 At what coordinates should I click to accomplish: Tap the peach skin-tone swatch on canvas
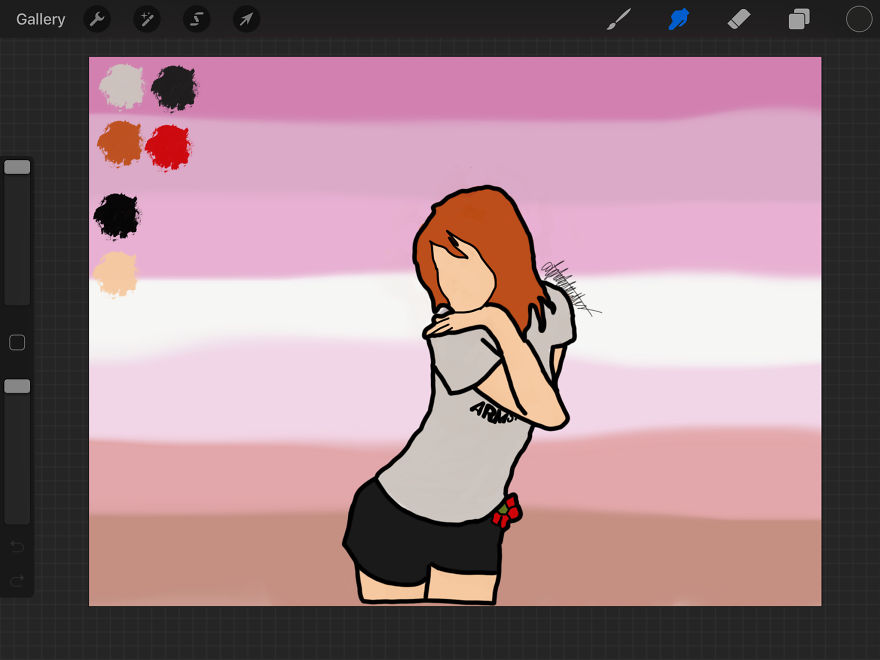click(116, 273)
